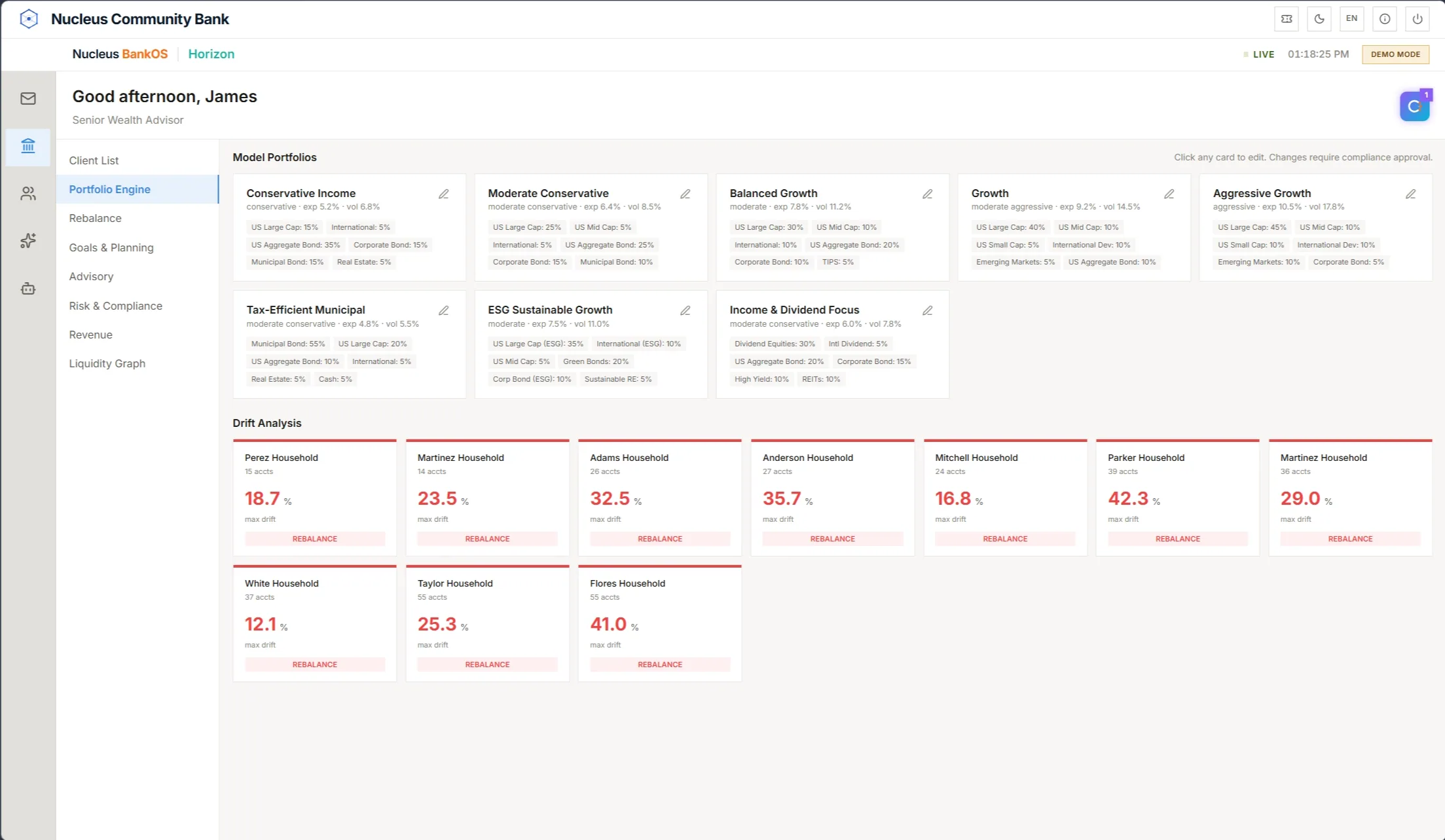Image resolution: width=1445 pixels, height=840 pixels.
Task: Go to Rebalance section
Action: [137, 218]
